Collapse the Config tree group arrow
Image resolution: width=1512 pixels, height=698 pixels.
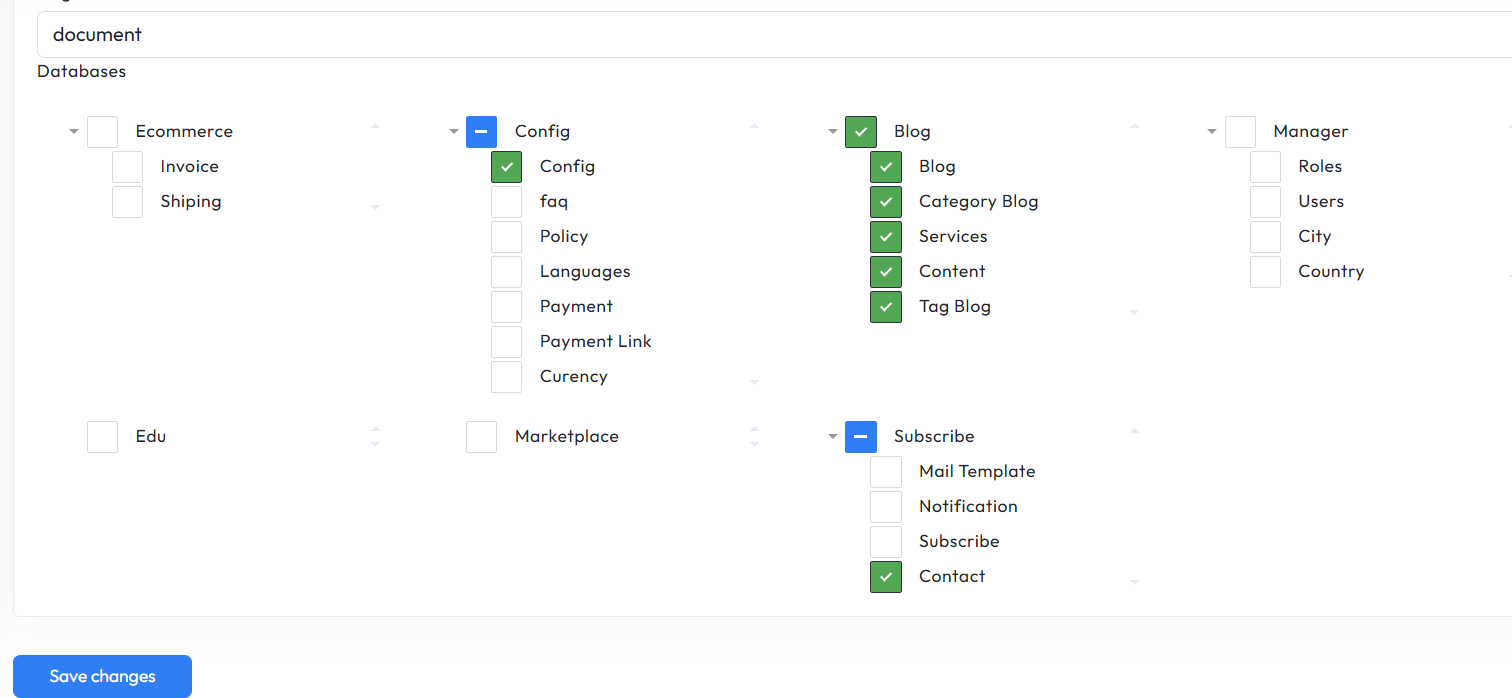click(x=454, y=132)
